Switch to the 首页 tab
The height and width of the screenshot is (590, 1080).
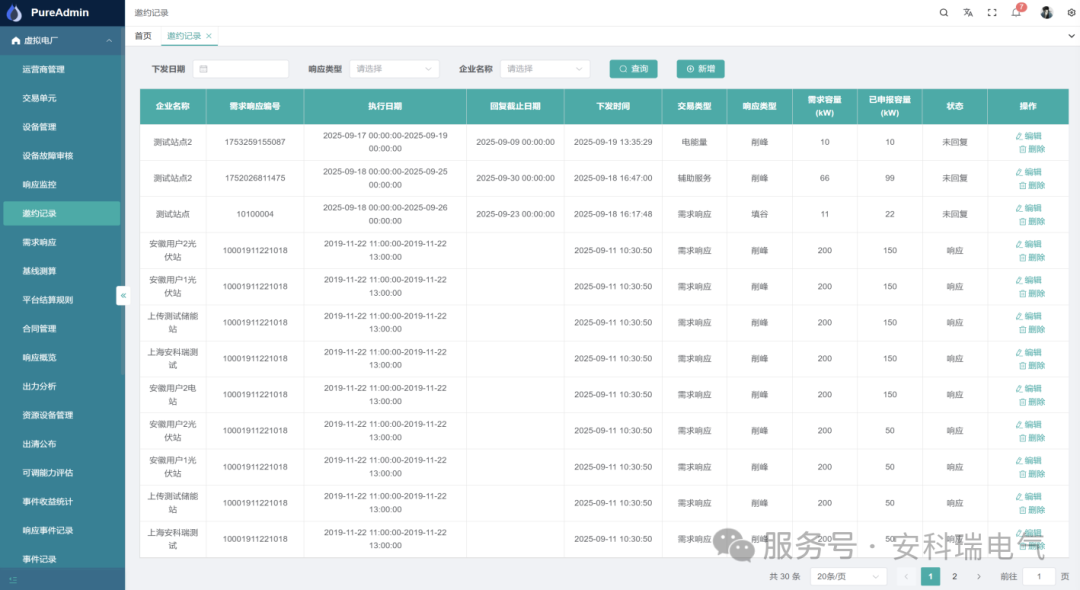coord(141,34)
